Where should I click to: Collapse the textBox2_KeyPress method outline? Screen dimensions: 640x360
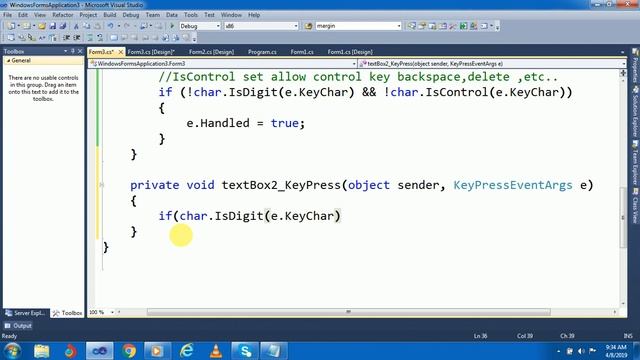[102, 185]
